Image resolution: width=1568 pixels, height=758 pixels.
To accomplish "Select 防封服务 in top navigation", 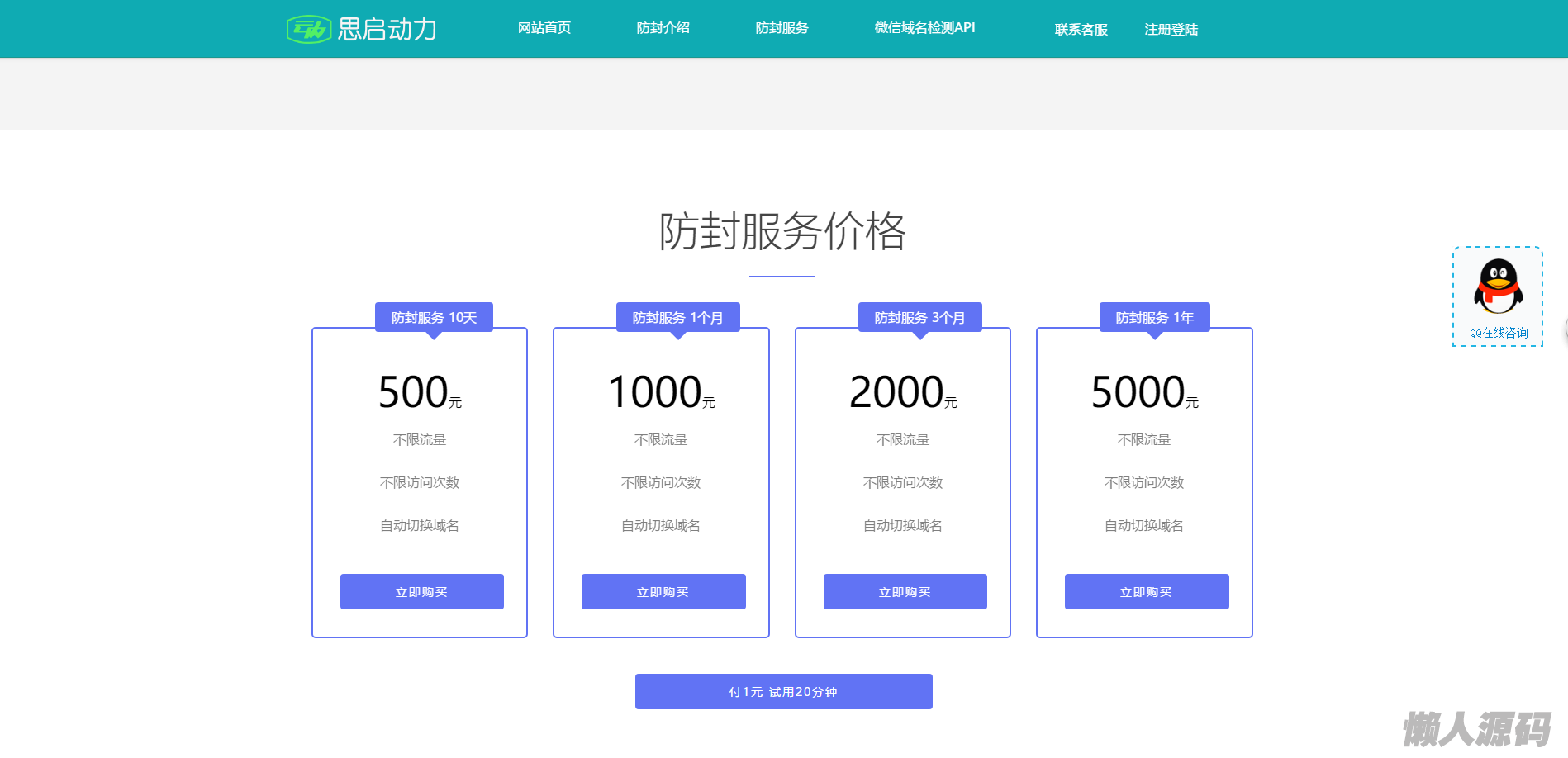I will [x=782, y=28].
